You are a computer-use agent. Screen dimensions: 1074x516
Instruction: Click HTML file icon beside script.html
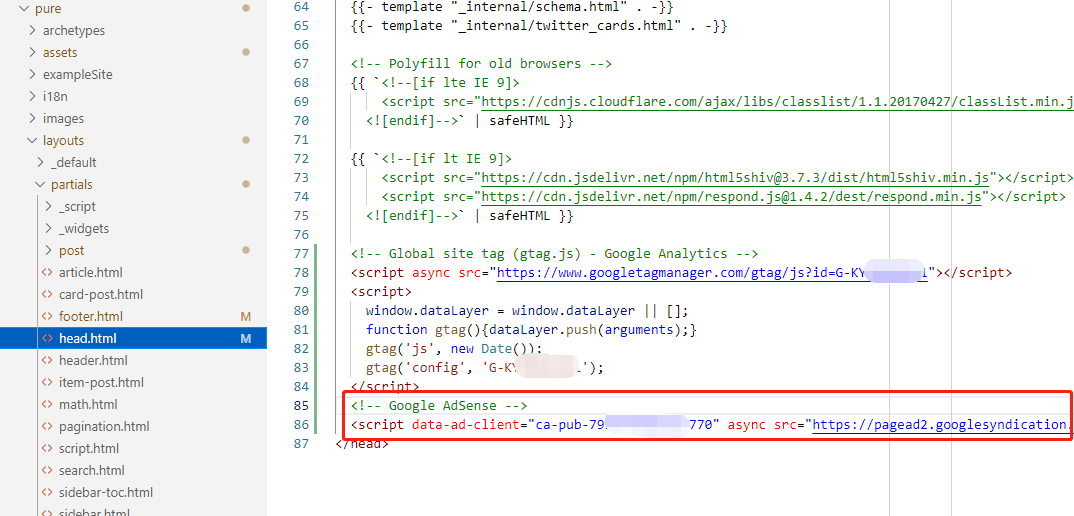click(x=47, y=448)
